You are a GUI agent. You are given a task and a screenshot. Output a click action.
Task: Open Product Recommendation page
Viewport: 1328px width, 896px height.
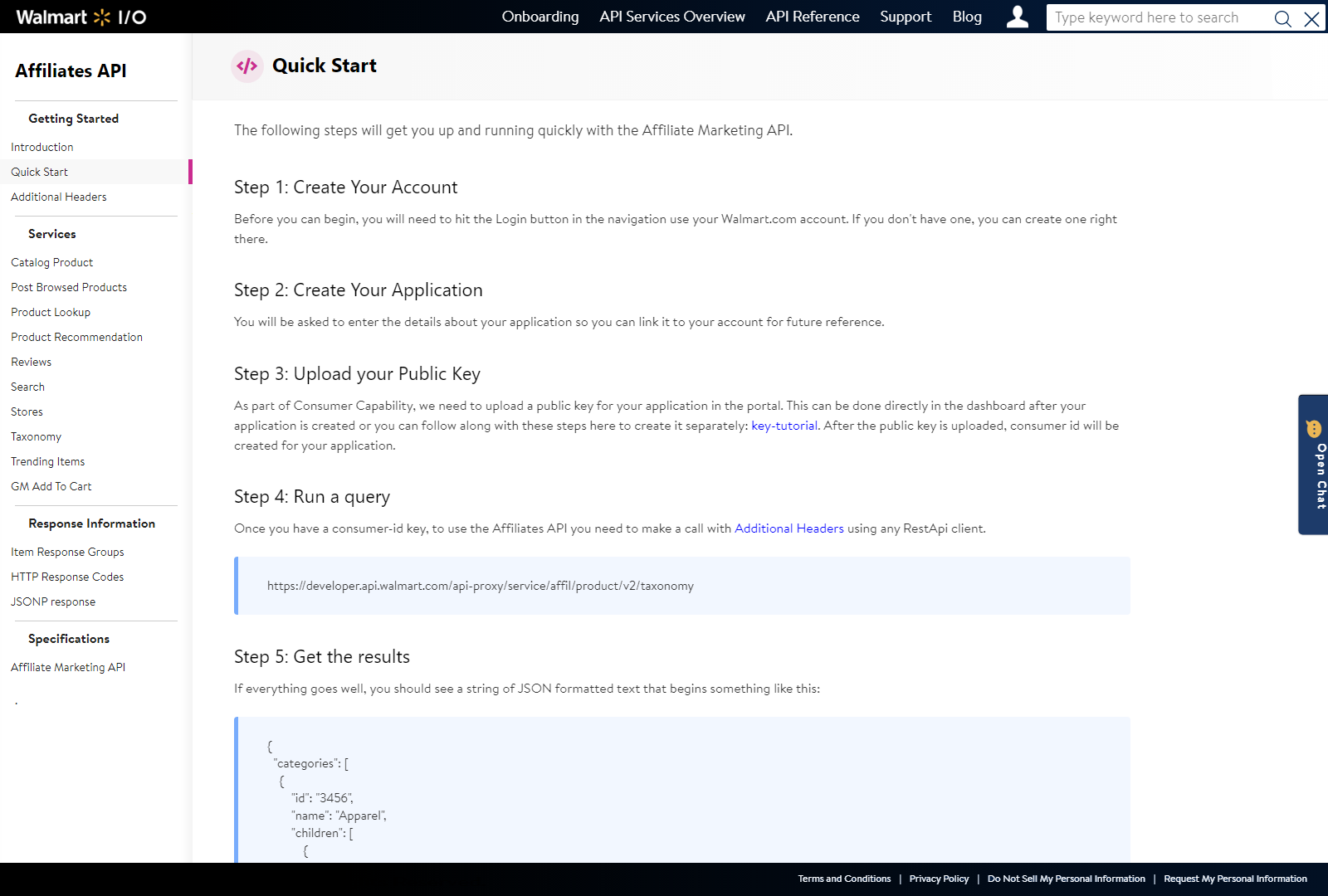pyautogui.click(x=77, y=337)
